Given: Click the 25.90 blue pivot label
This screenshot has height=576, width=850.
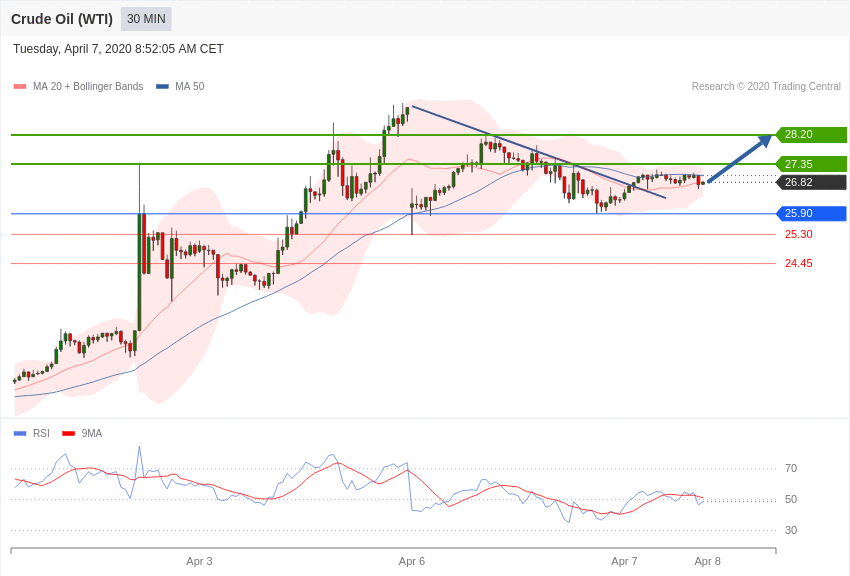Looking at the screenshot, I should coord(812,213).
